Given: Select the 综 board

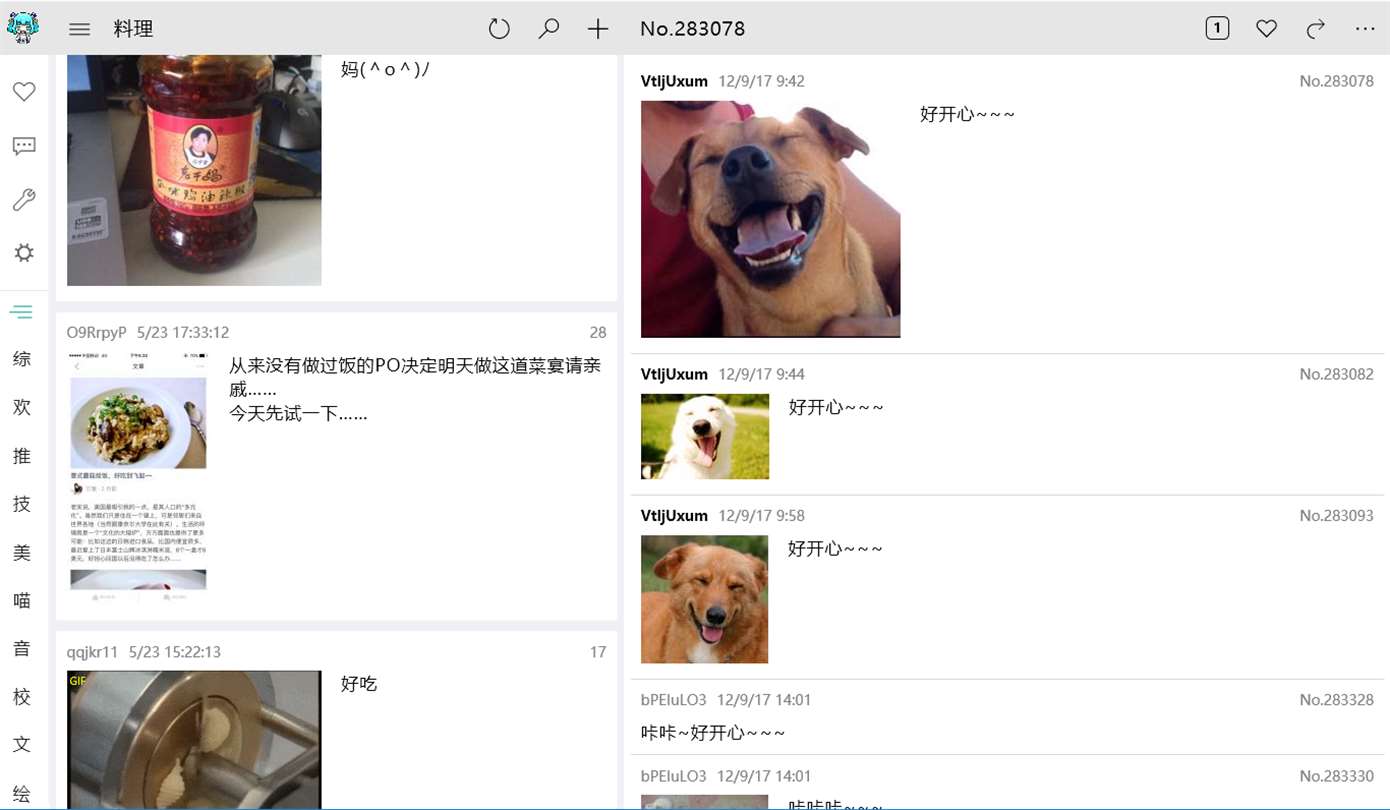Looking at the screenshot, I should [x=22, y=359].
